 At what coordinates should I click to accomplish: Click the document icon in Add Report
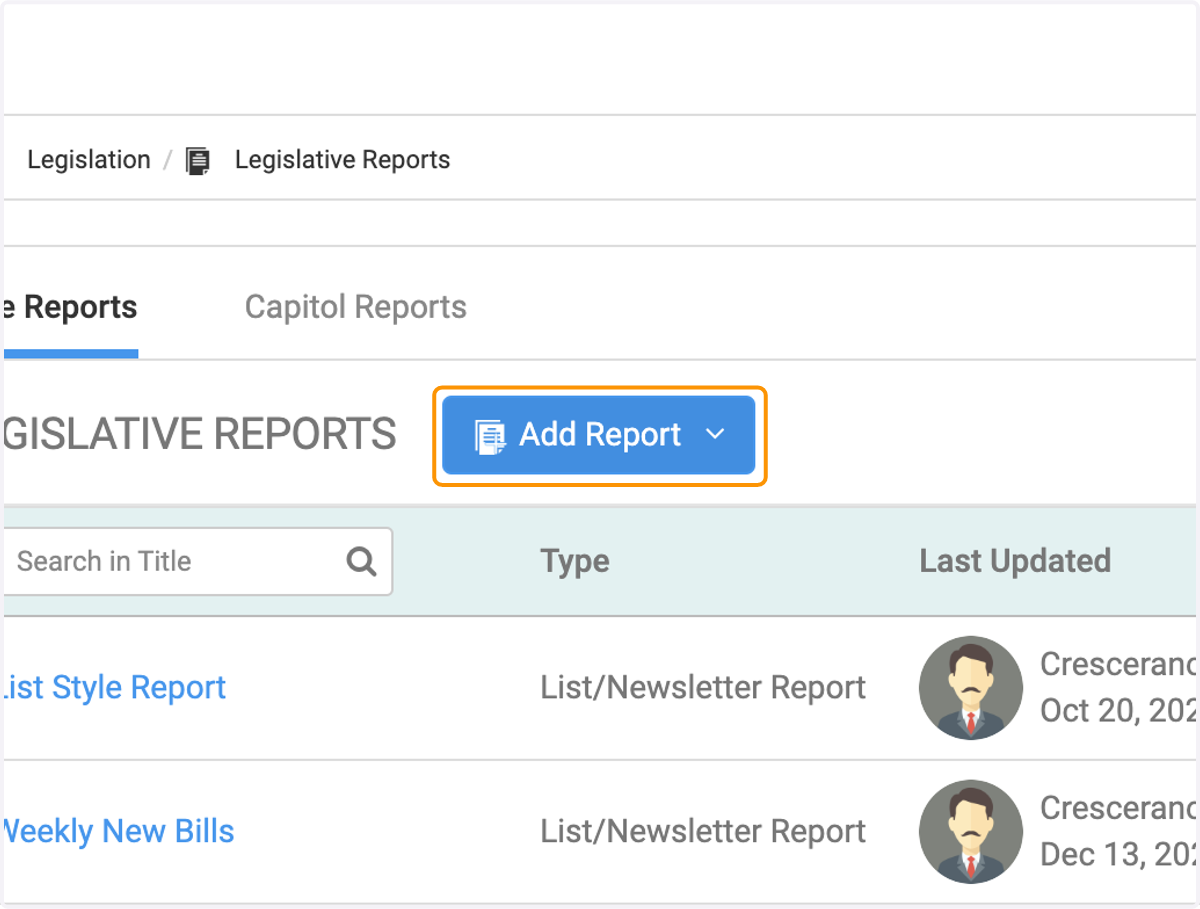pyautogui.click(x=490, y=436)
